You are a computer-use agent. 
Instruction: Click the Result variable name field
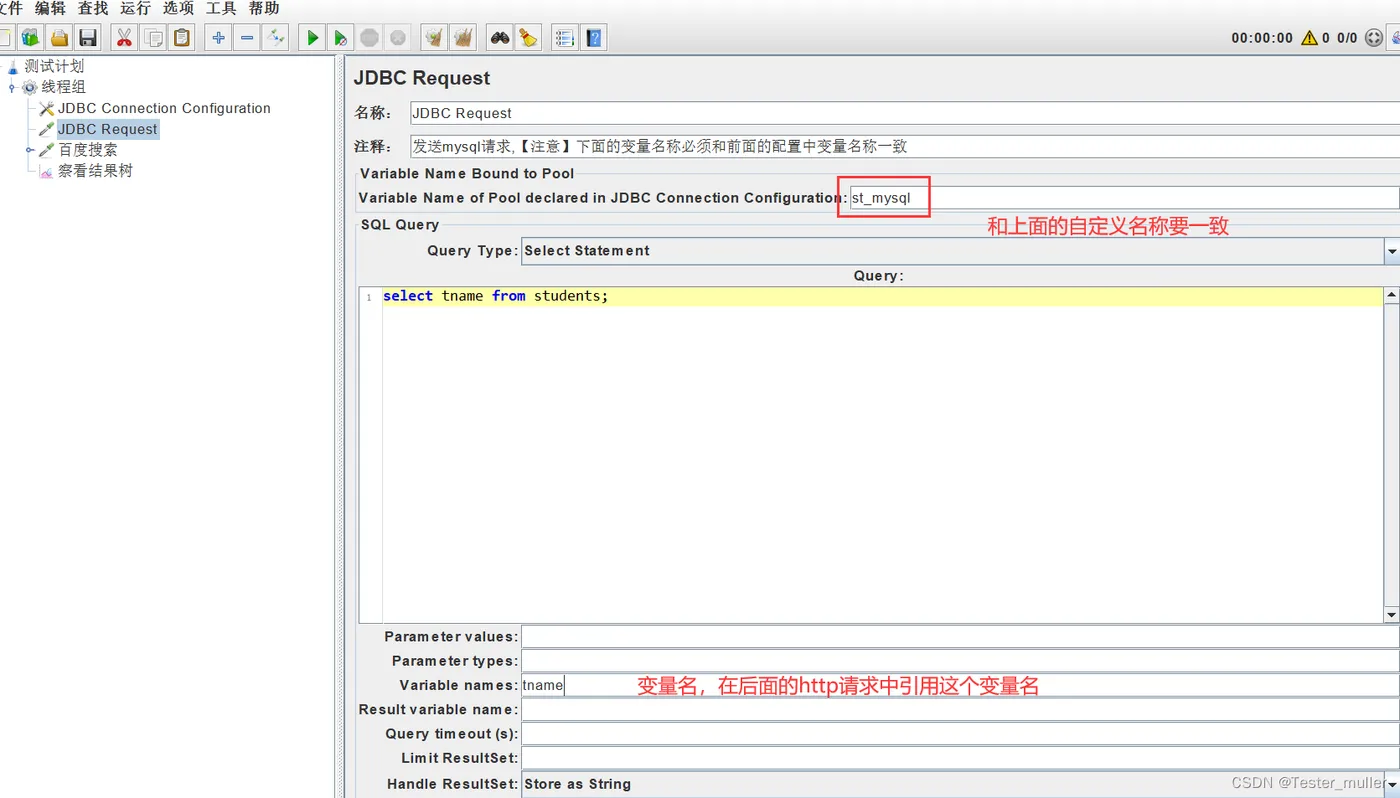coord(961,710)
